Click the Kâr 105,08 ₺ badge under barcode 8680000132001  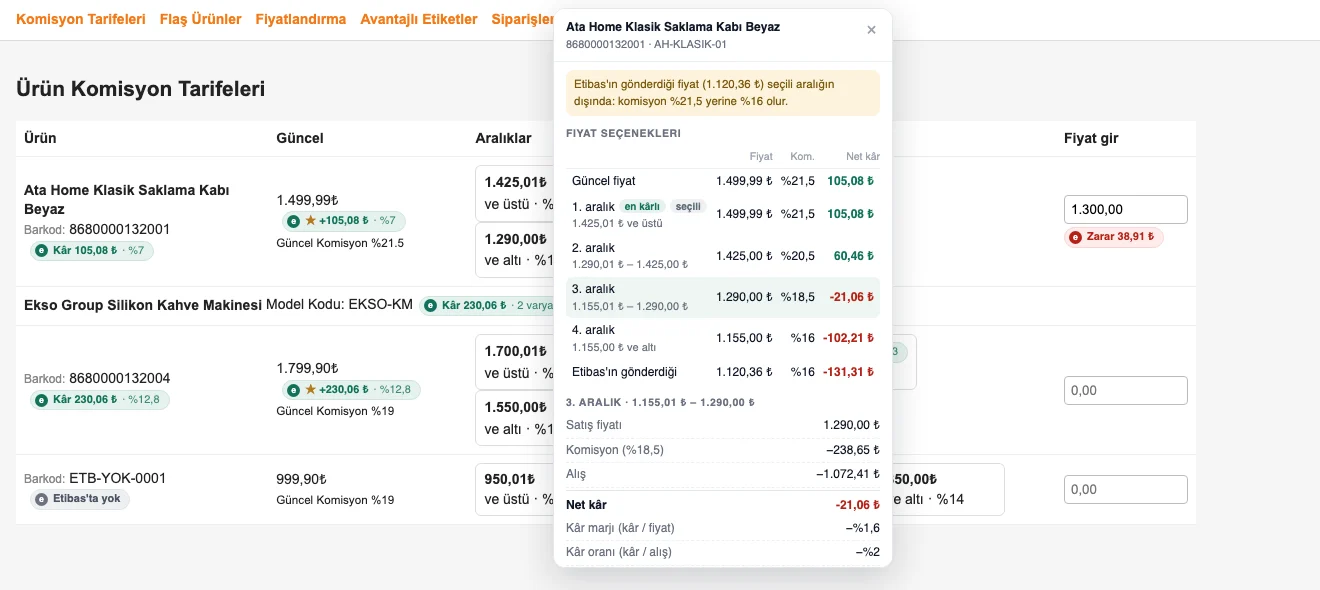tap(92, 250)
